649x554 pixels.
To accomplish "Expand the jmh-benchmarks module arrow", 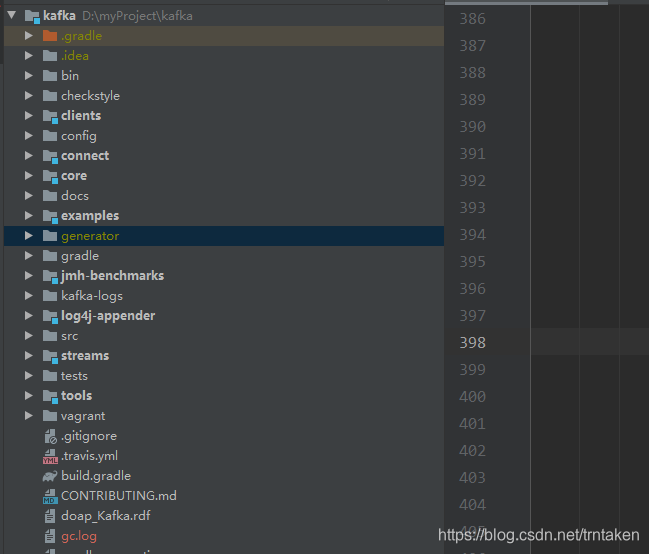I will pyautogui.click(x=29, y=275).
